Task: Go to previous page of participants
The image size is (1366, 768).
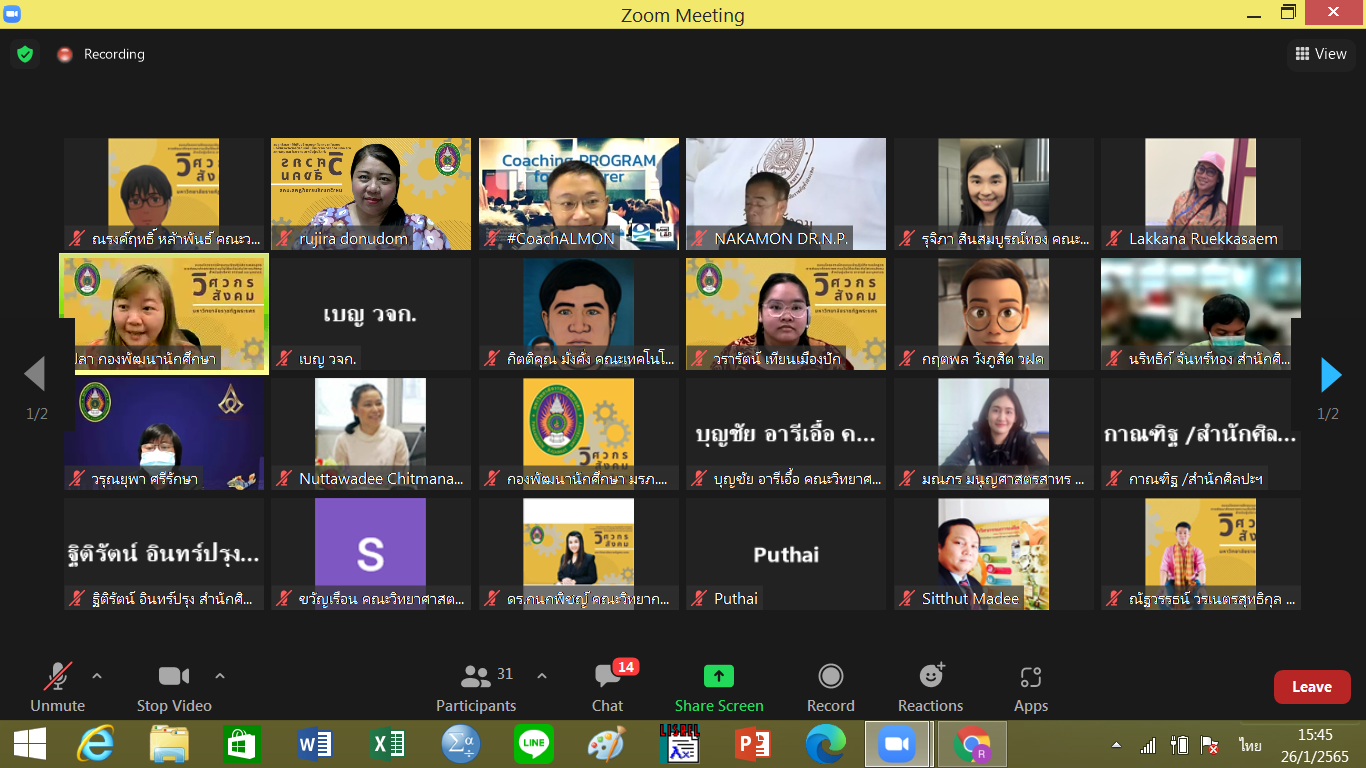Action: point(35,375)
